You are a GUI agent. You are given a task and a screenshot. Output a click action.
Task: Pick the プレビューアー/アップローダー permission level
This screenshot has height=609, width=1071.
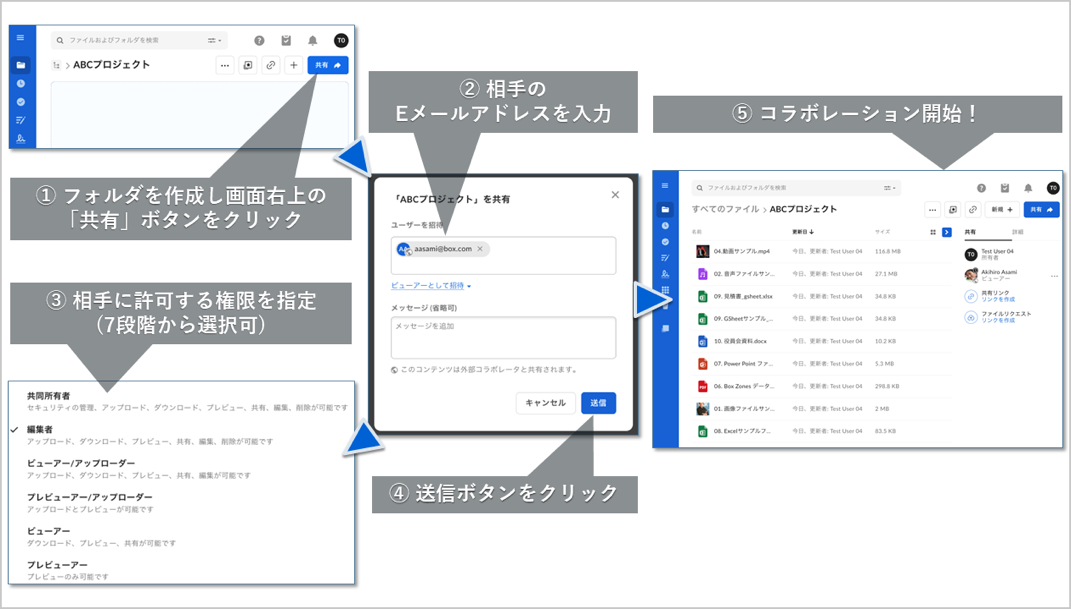point(90,497)
